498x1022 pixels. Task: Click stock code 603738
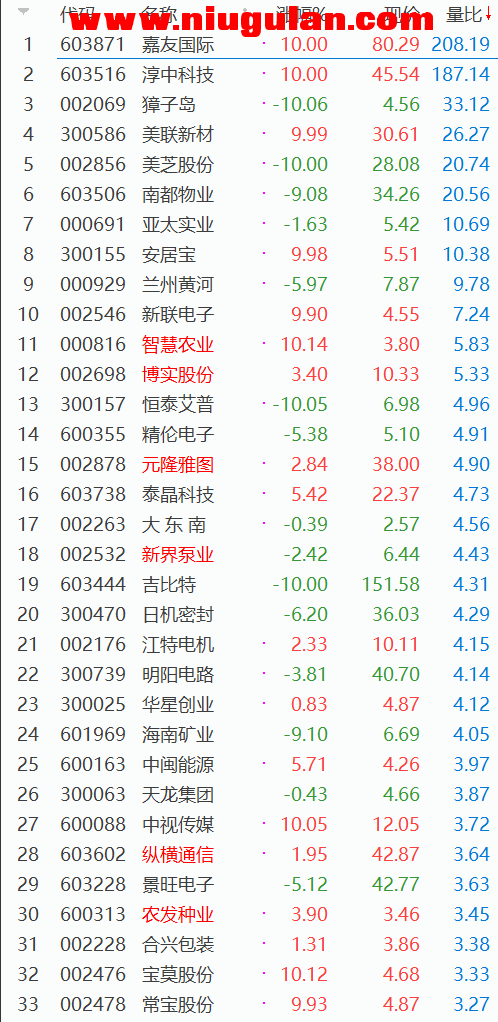pos(93,495)
